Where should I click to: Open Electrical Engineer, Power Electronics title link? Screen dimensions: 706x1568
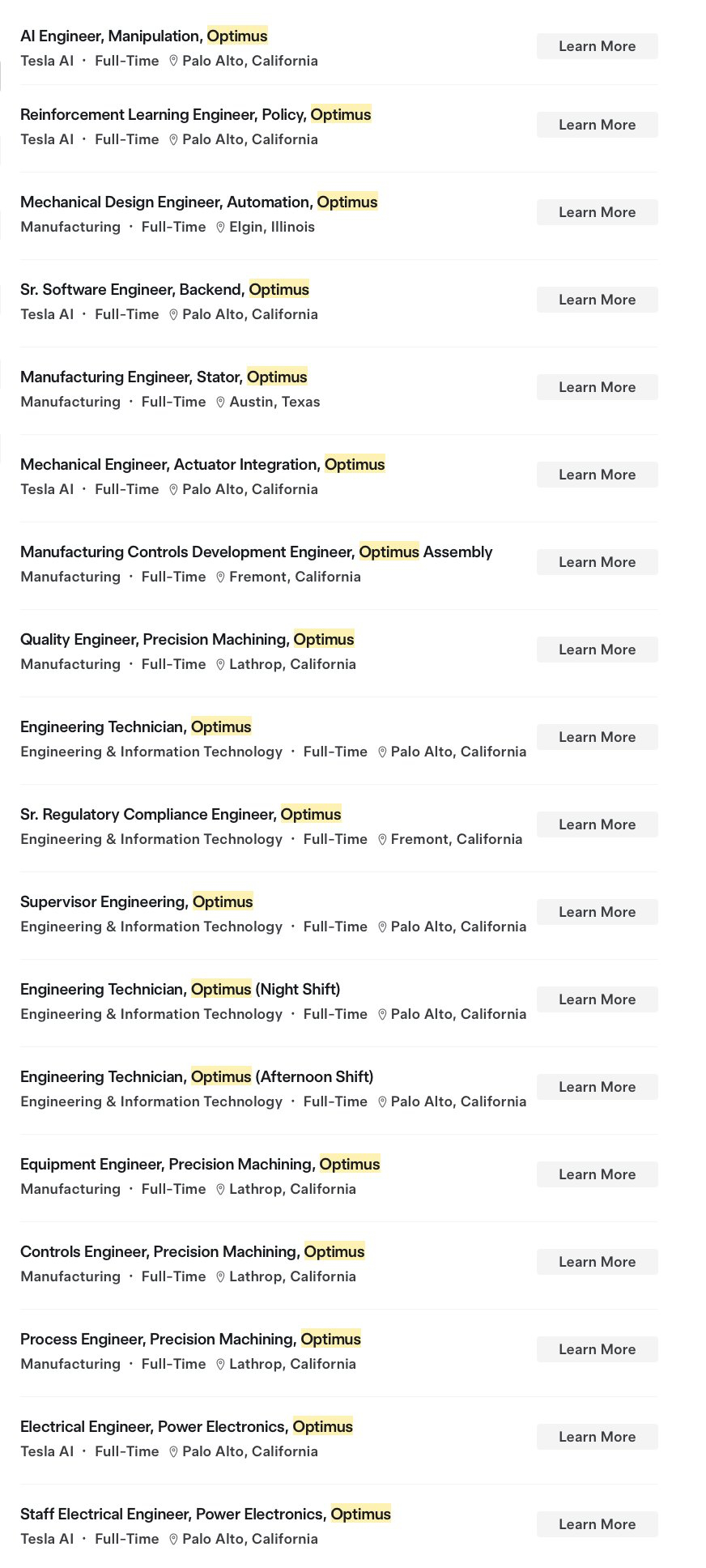click(x=186, y=1426)
